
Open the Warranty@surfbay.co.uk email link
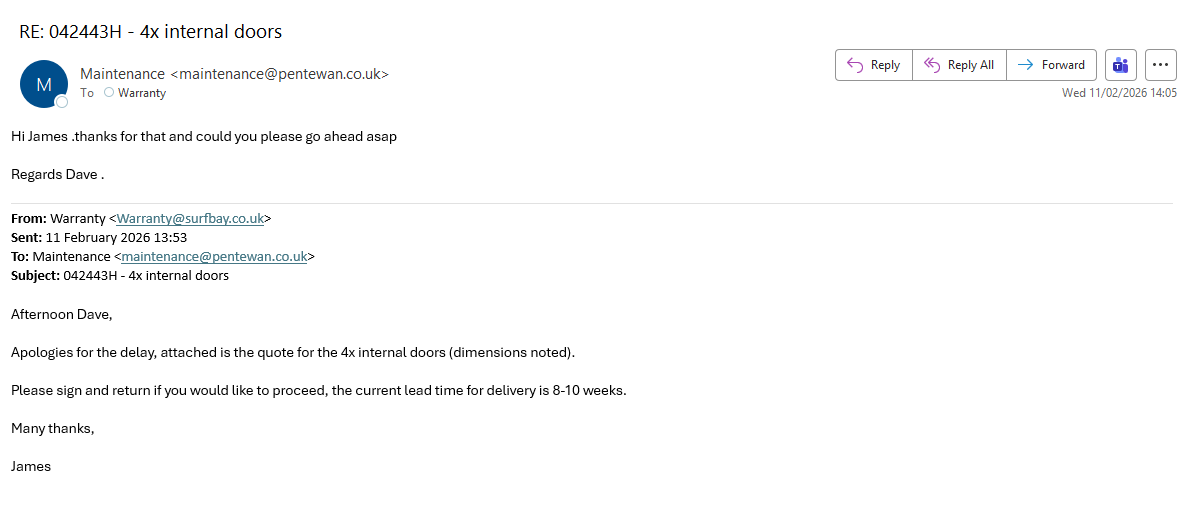pos(190,218)
